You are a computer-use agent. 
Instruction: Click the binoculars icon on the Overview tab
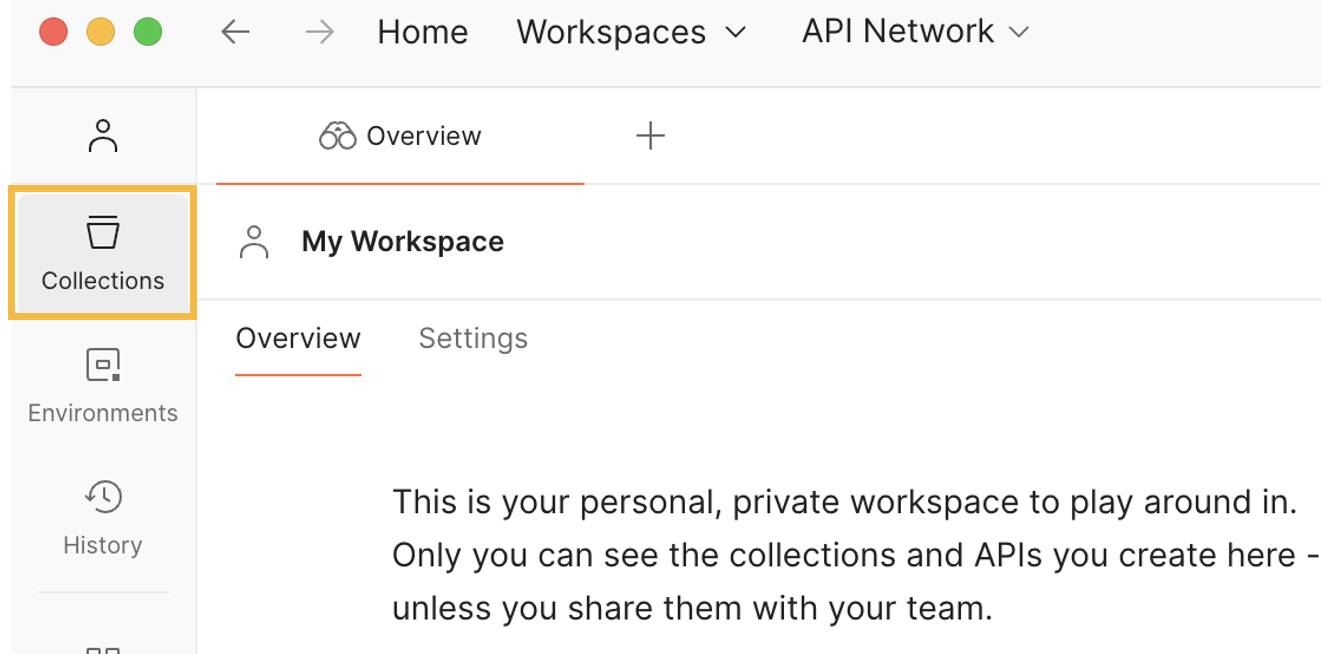coord(337,136)
